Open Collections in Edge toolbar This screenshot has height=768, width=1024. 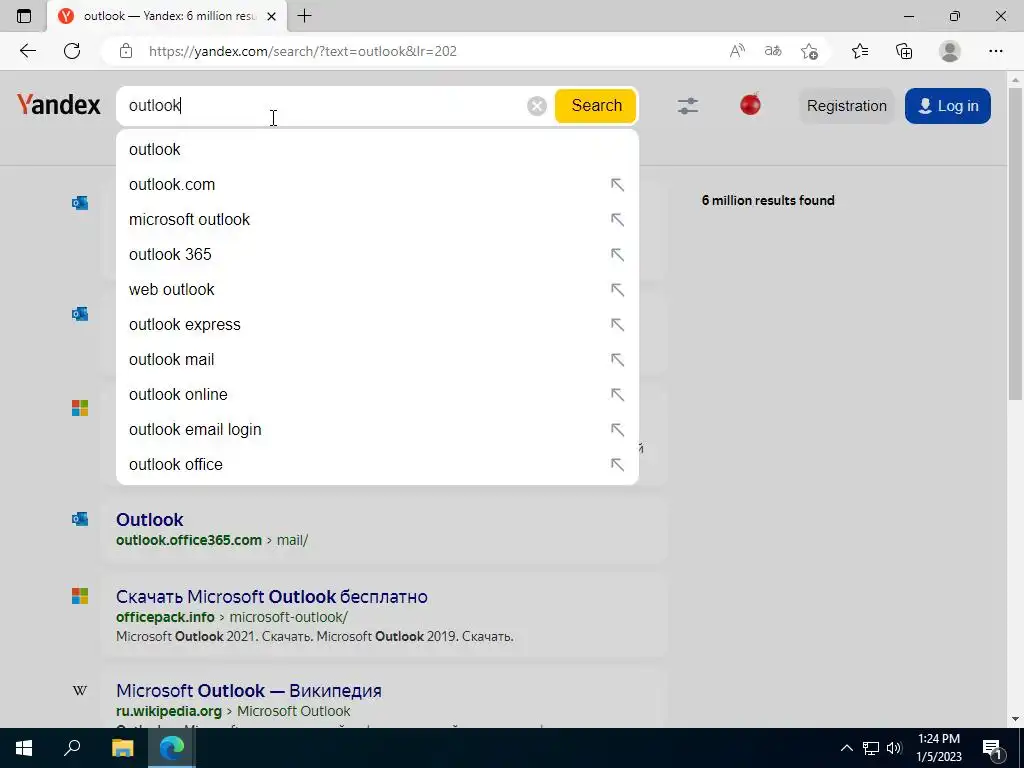(x=904, y=51)
